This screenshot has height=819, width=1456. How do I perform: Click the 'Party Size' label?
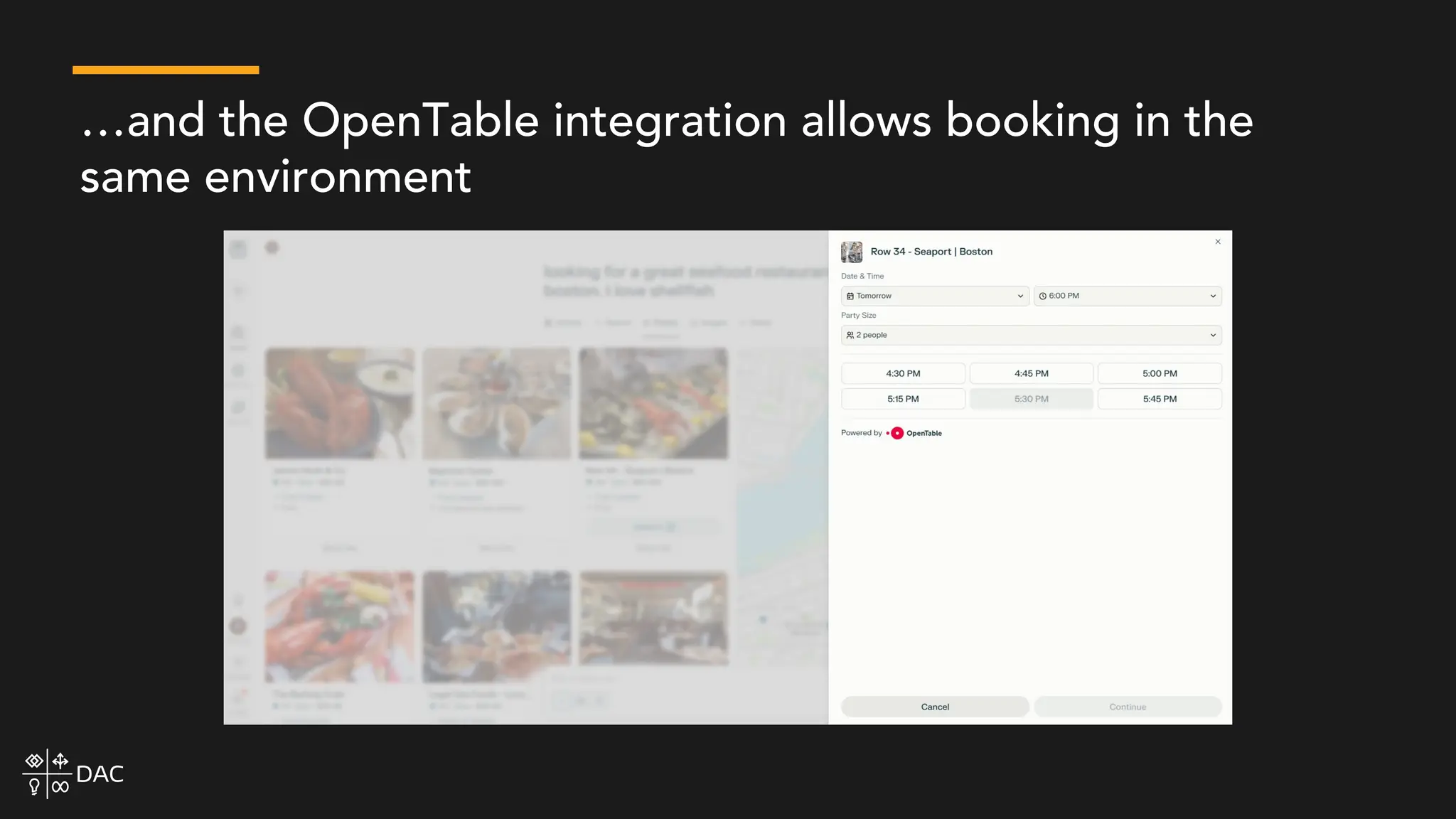coord(859,315)
